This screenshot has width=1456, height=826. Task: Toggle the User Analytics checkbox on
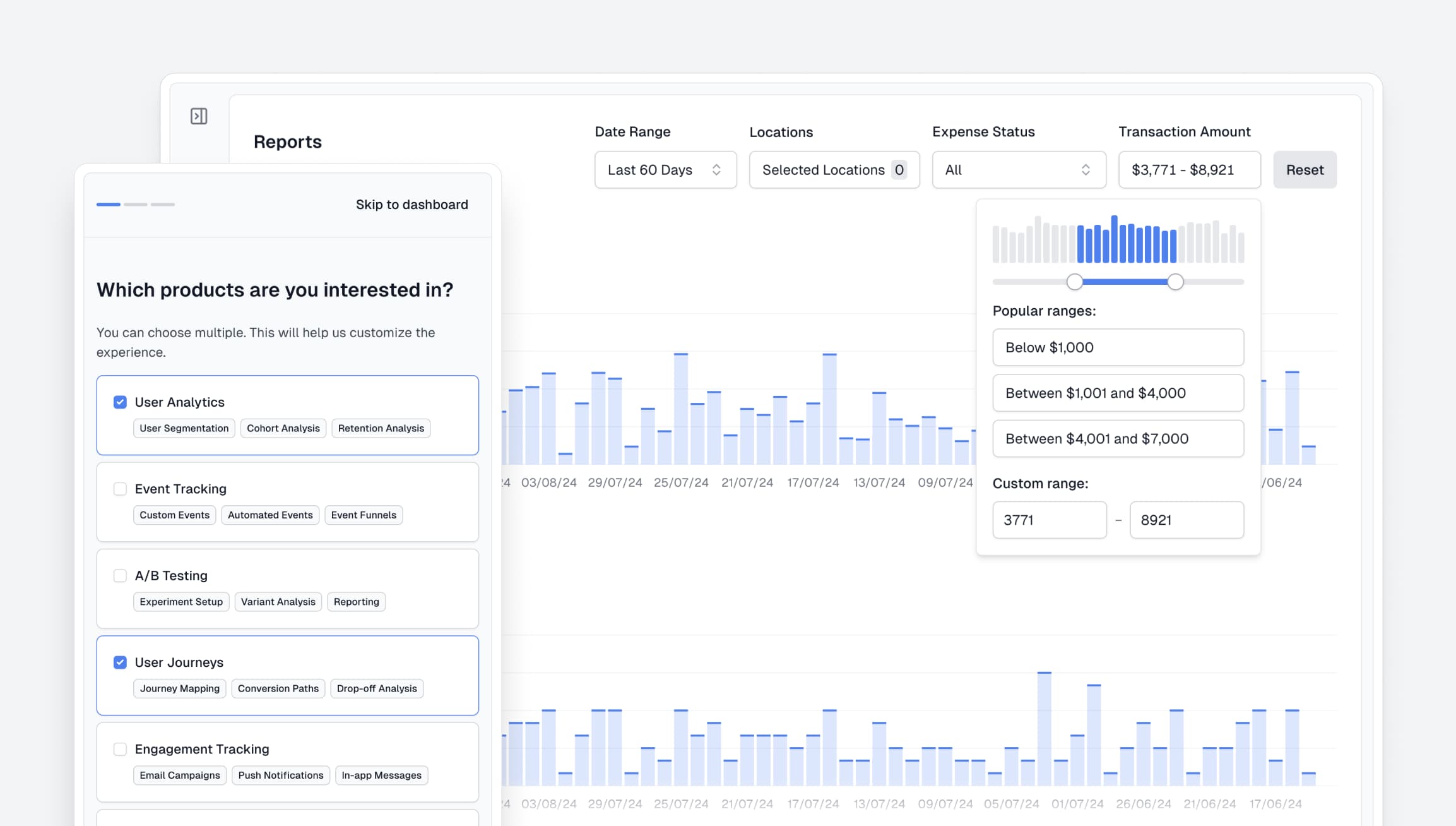[119, 401]
